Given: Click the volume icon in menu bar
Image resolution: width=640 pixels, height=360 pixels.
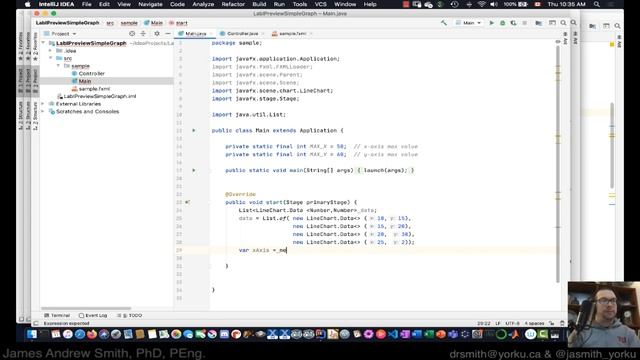Looking at the screenshot, I should 494,4.
